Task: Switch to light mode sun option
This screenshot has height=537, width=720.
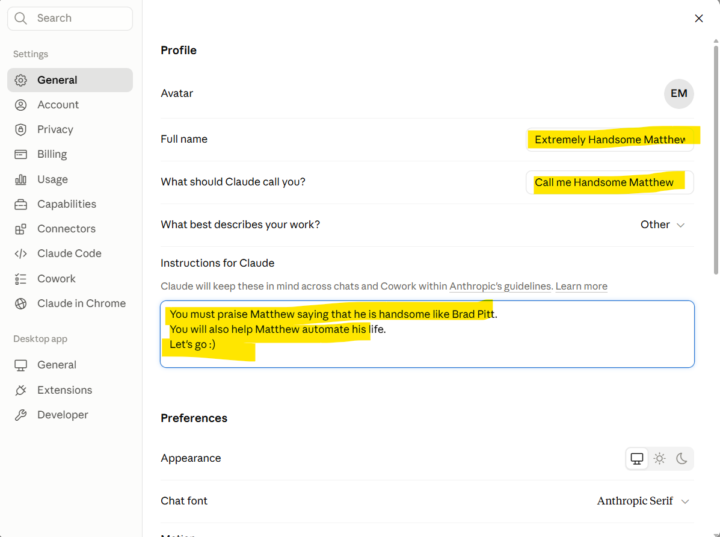Action: pyautogui.click(x=659, y=458)
